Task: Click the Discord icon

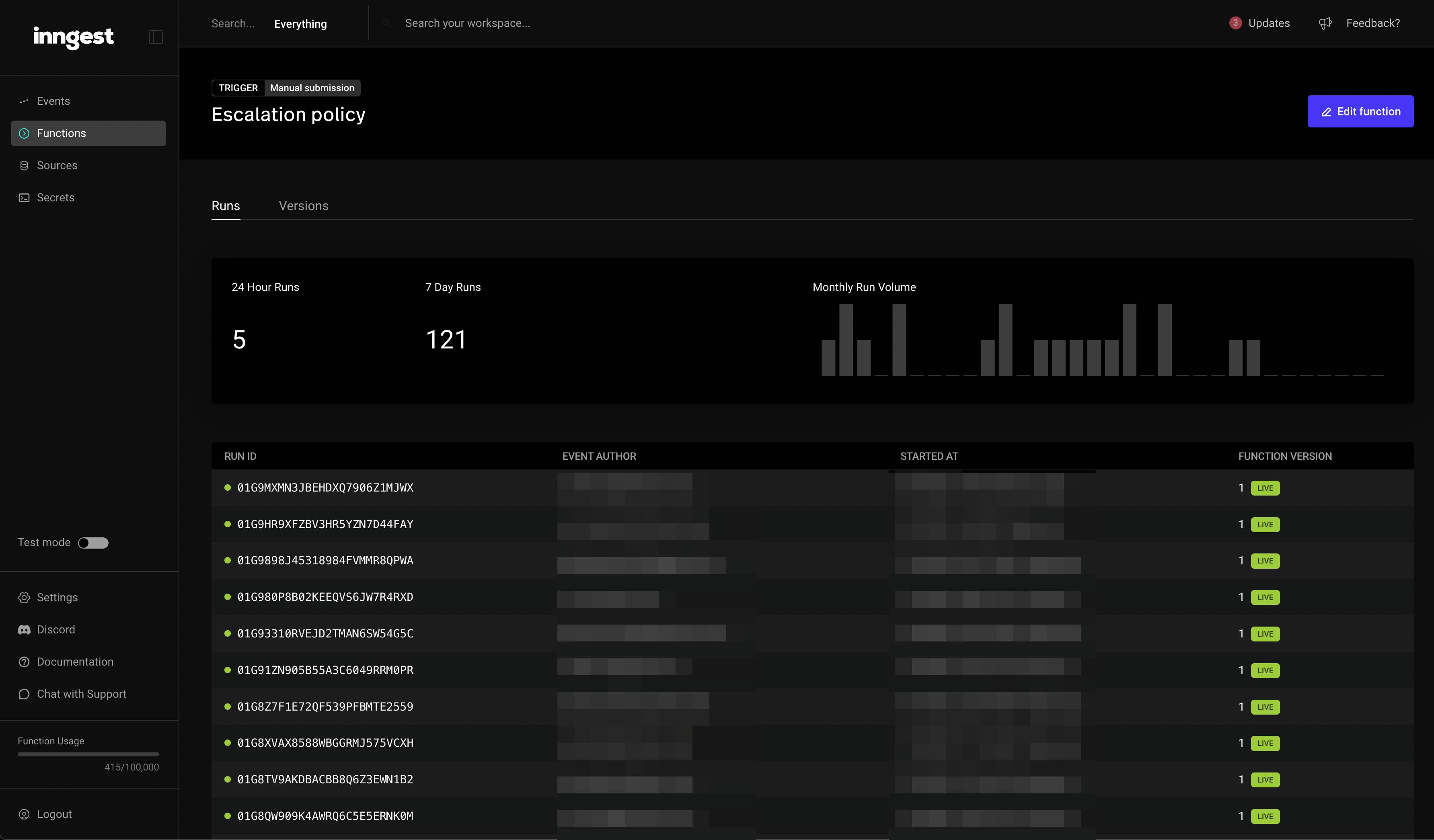Action: (24, 629)
